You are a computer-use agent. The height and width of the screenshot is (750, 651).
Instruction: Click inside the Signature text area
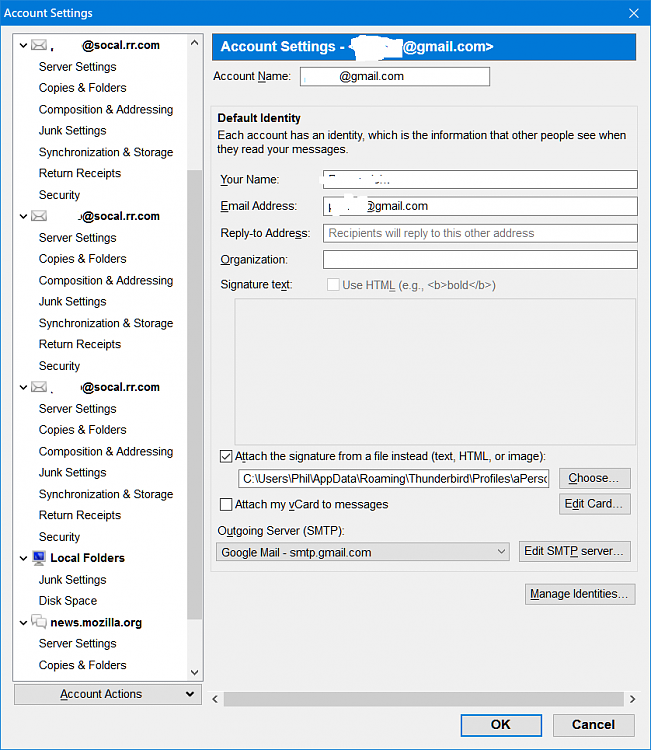click(x=435, y=372)
